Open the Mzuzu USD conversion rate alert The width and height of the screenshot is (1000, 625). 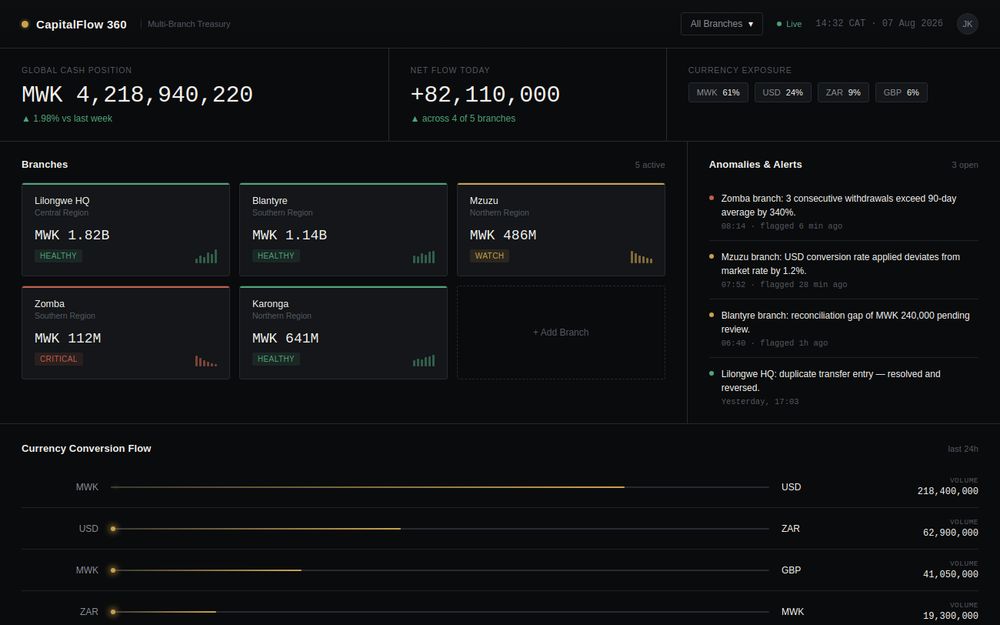pos(843,270)
